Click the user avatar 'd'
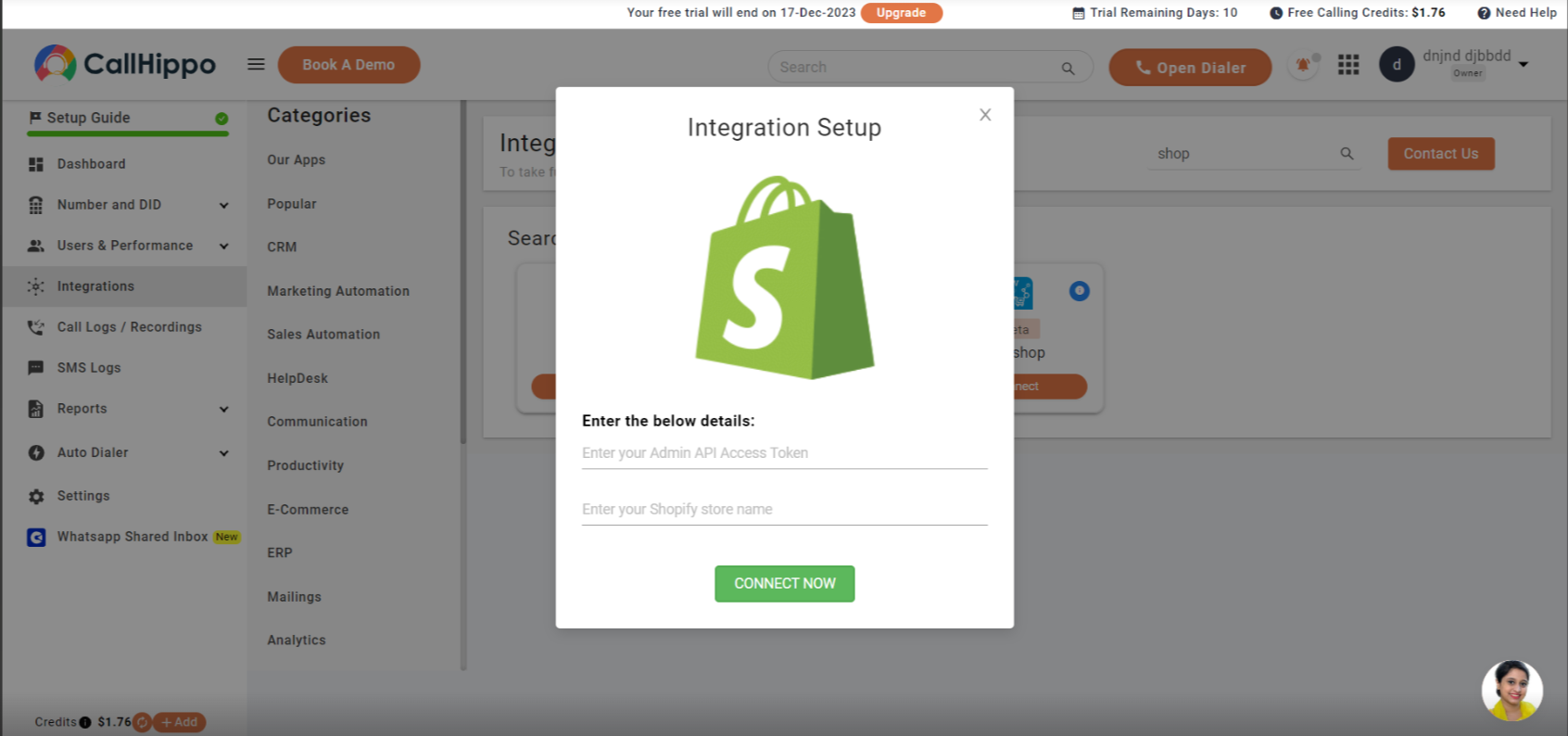Screen dimensions: 1568x736 coord(1397,65)
